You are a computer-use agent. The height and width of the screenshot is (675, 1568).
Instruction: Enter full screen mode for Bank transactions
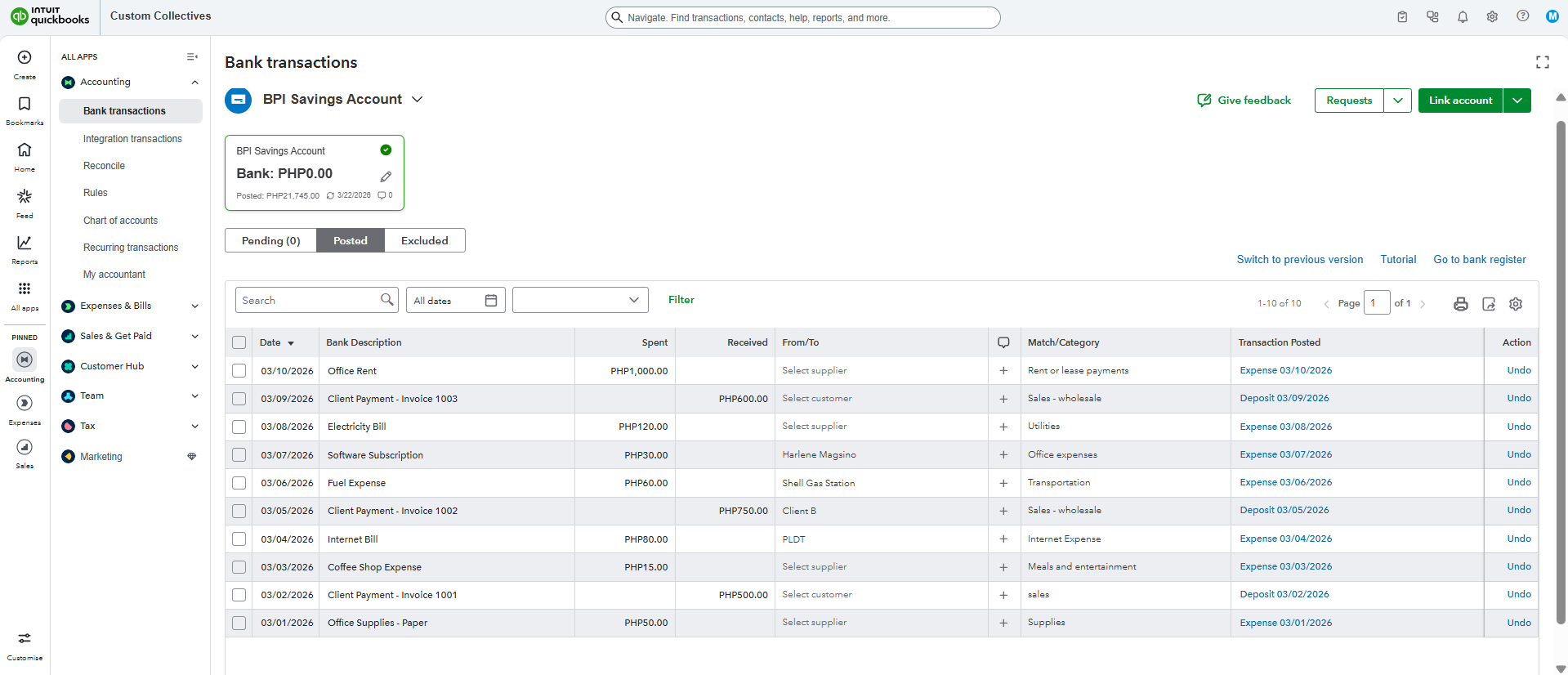pyautogui.click(x=1542, y=62)
